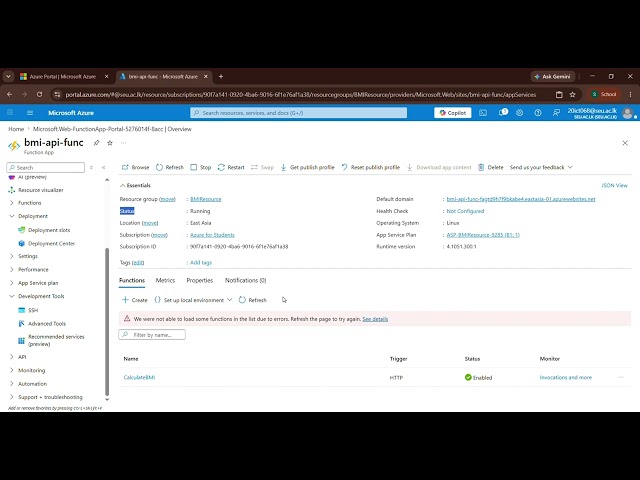The width and height of the screenshot is (640, 480).
Task: Click the Microsoft.Web-FunctionApp-Portal Overview breadcrumb
Action: (x=112, y=129)
